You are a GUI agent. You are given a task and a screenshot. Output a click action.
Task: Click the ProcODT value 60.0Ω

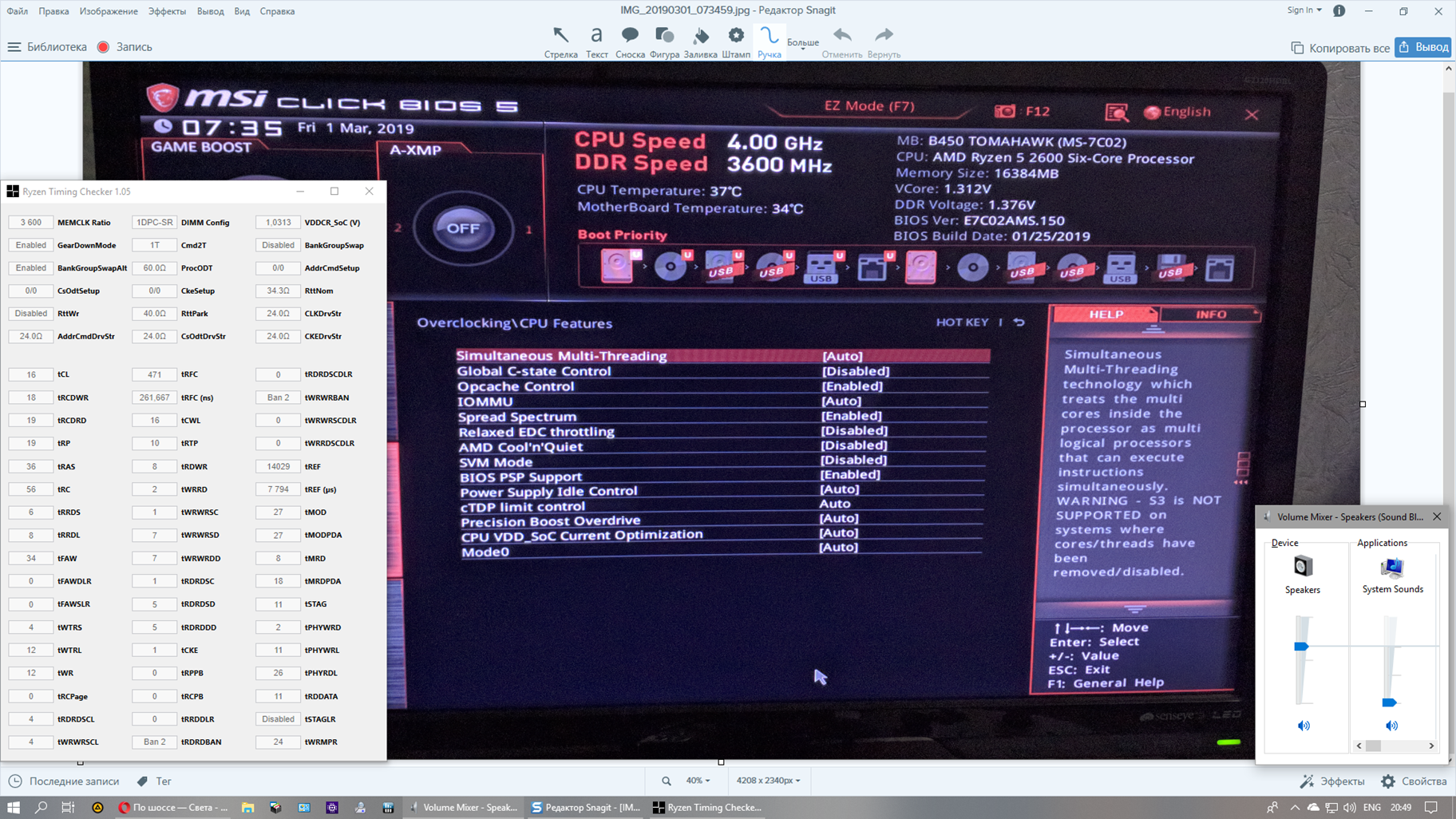154,268
